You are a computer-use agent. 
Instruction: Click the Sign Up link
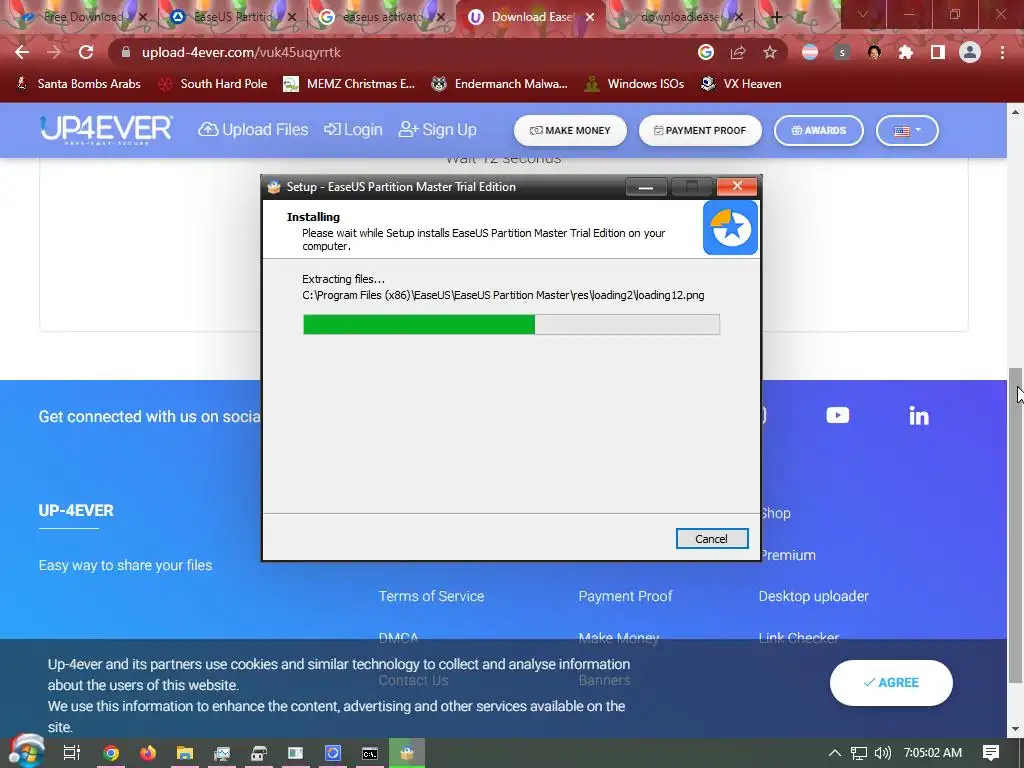(x=438, y=130)
